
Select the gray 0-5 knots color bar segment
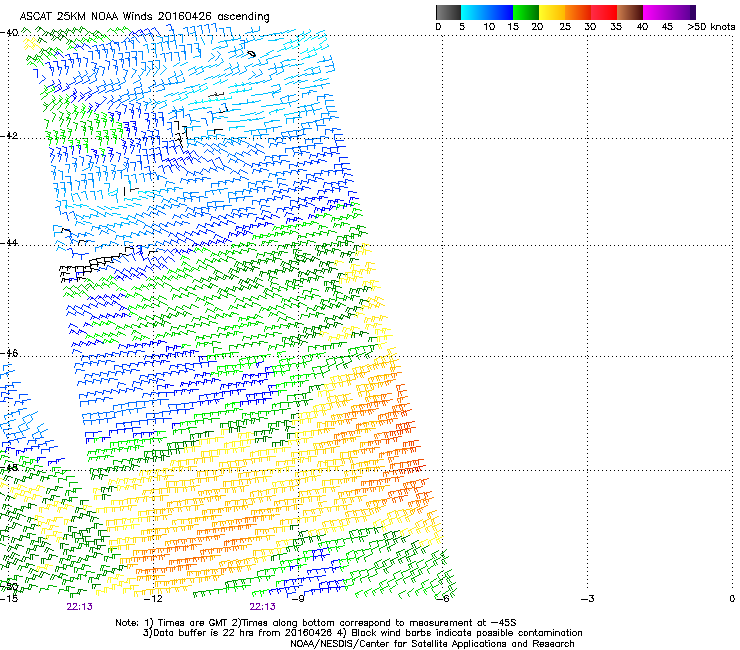point(448,12)
